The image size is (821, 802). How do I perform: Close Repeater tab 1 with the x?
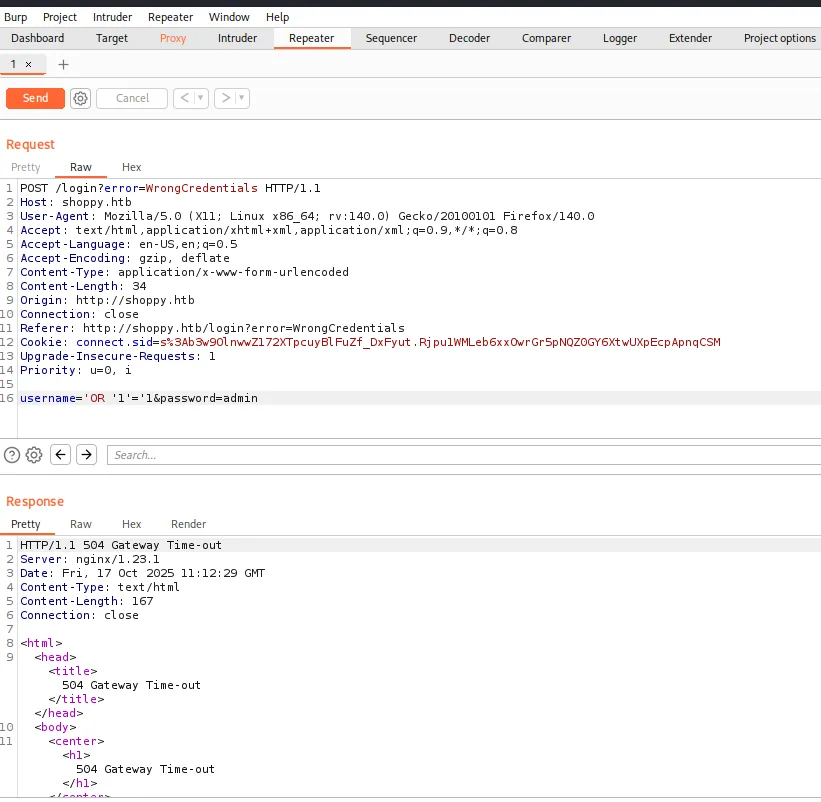[29, 64]
